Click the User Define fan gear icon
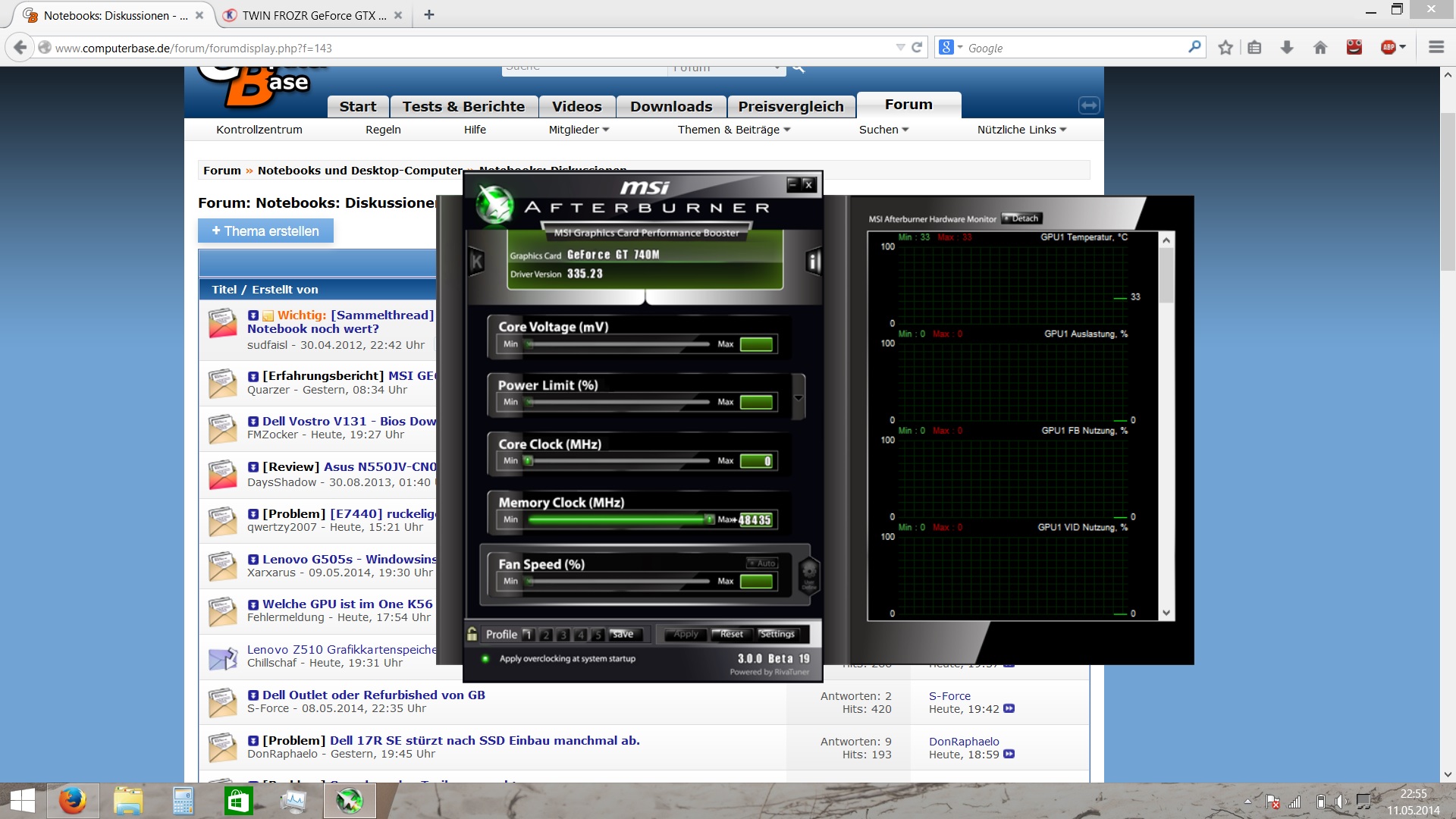The height and width of the screenshot is (819, 1456). pyautogui.click(x=808, y=573)
